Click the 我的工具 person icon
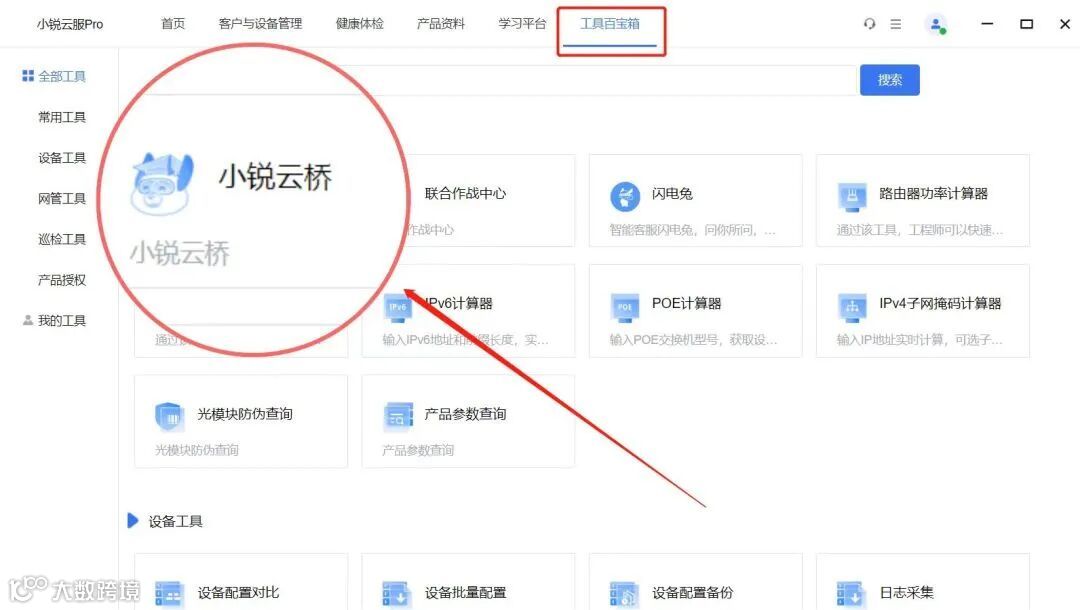Image resolution: width=1080 pixels, height=610 pixels. [28, 320]
